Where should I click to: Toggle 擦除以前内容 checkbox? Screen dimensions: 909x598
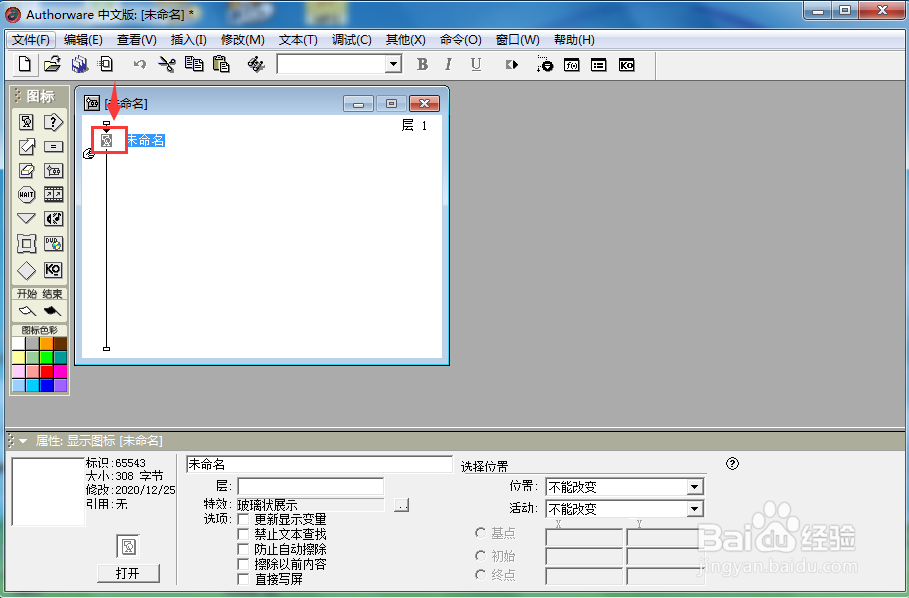[x=243, y=564]
